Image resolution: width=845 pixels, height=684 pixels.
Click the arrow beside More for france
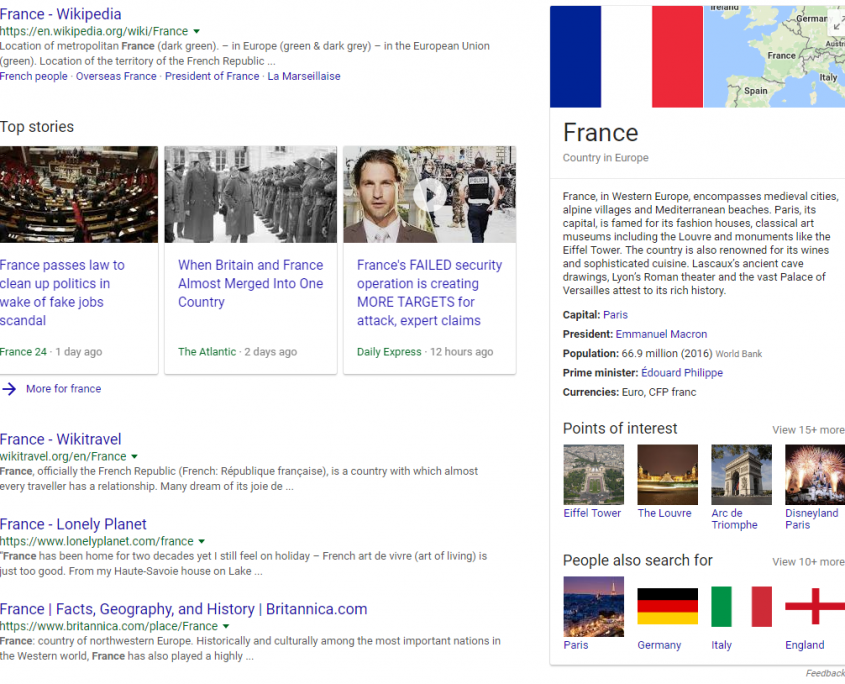point(9,389)
